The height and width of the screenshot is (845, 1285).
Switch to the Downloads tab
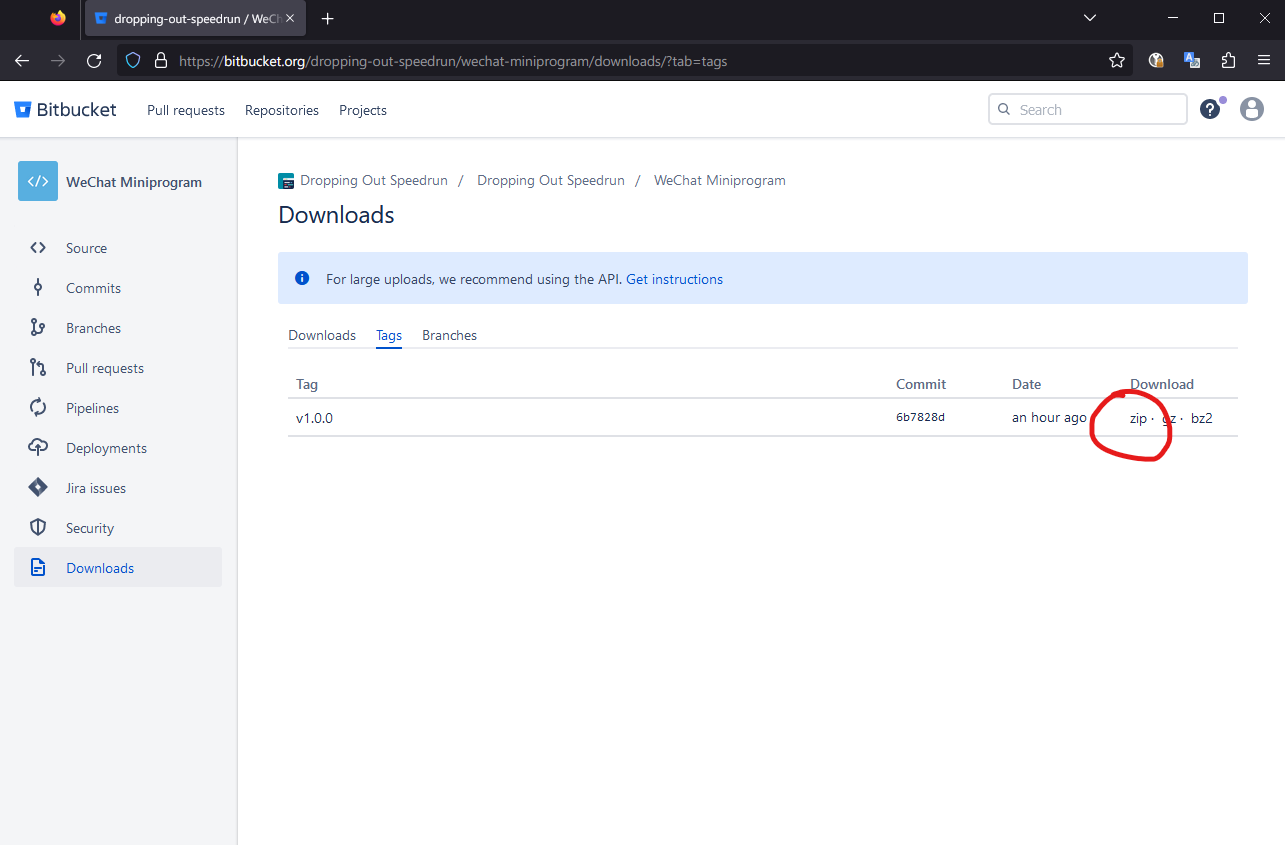(x=322, y=335)
